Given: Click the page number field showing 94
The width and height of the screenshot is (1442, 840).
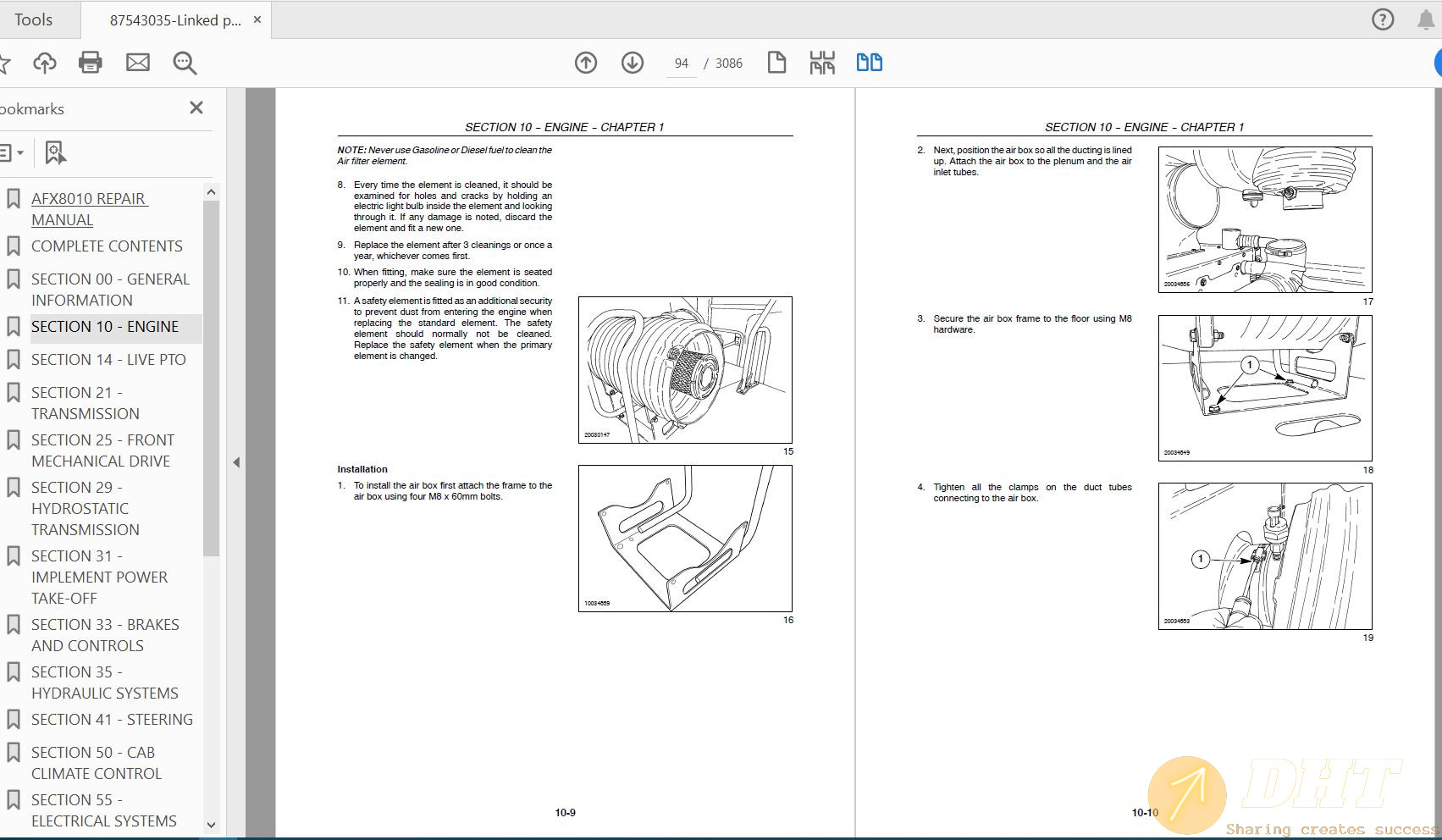Looking at the screenshot, I should (682, 64).
